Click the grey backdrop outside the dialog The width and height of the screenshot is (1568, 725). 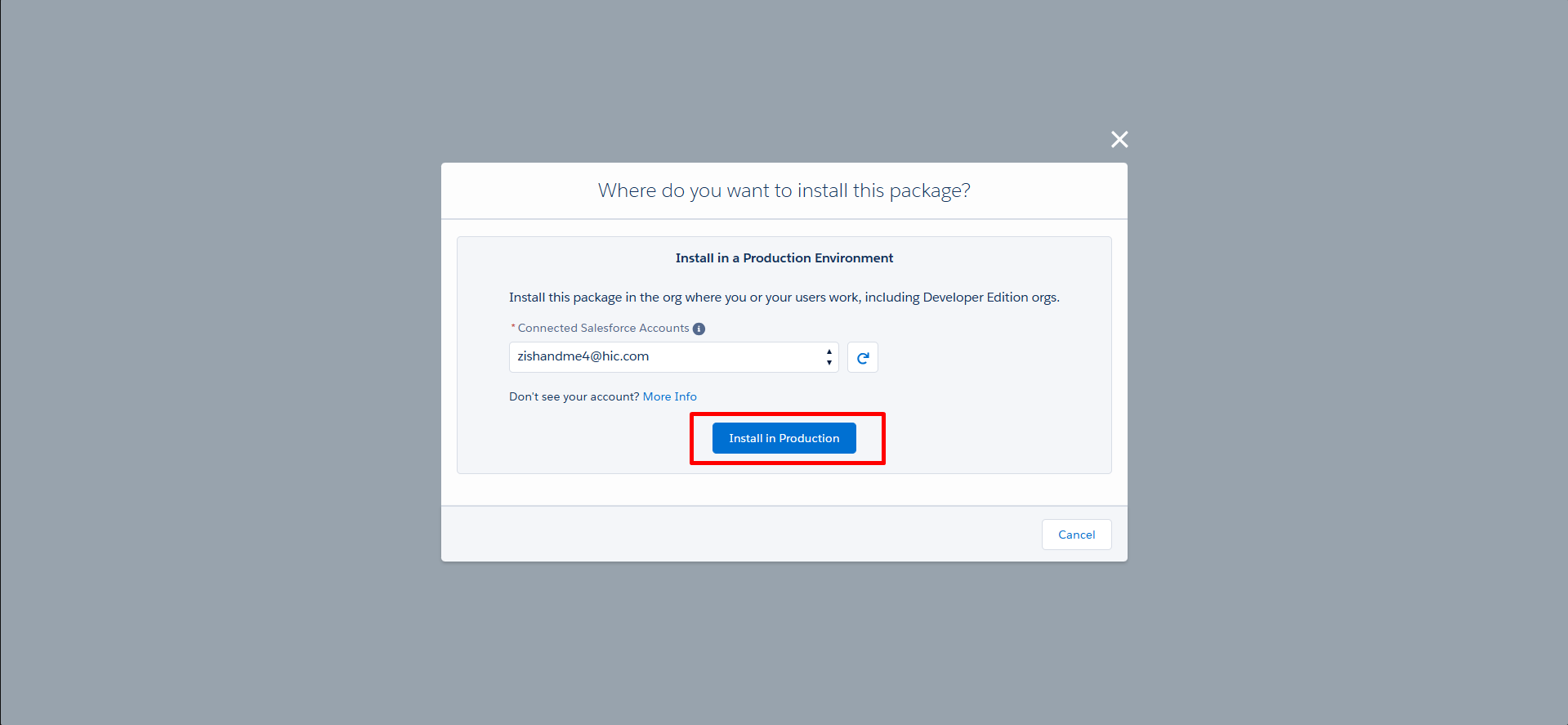[x=221, y=360]
